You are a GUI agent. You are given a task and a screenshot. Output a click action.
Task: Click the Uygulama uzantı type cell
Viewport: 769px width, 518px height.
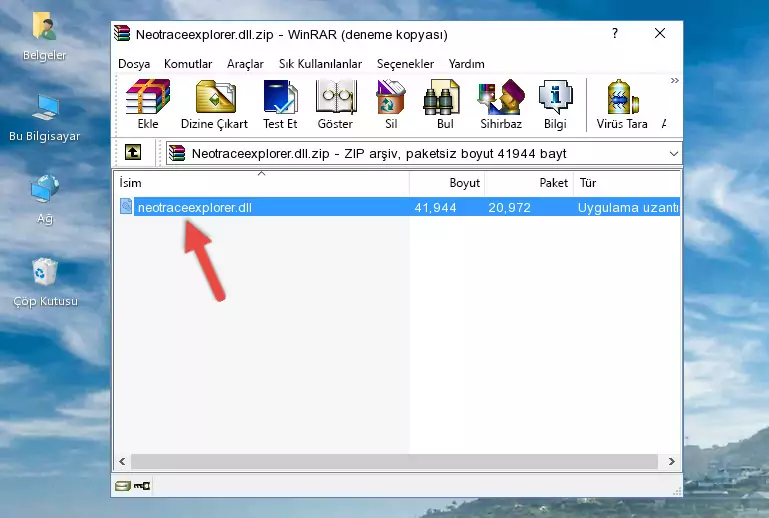(628, 207)
